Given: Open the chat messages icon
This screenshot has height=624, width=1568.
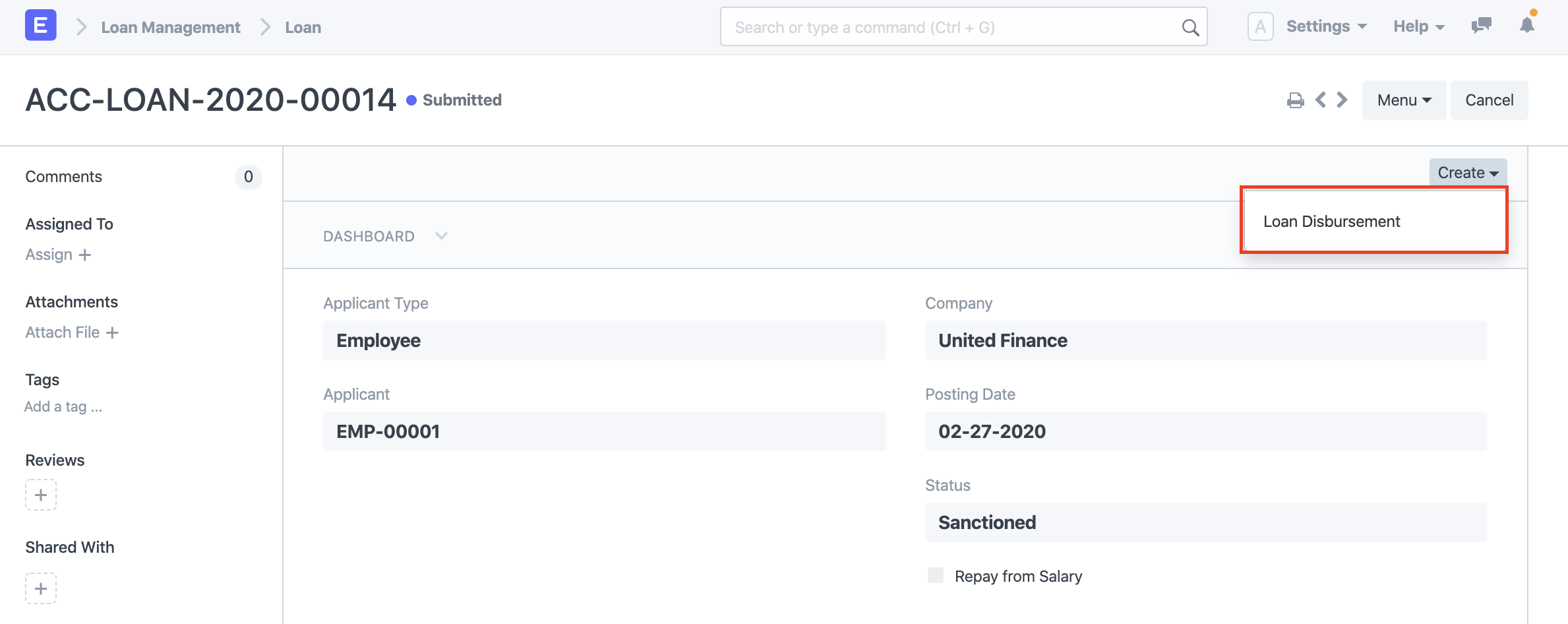Looking at the screenshot, I should [x=1481, y=26].
